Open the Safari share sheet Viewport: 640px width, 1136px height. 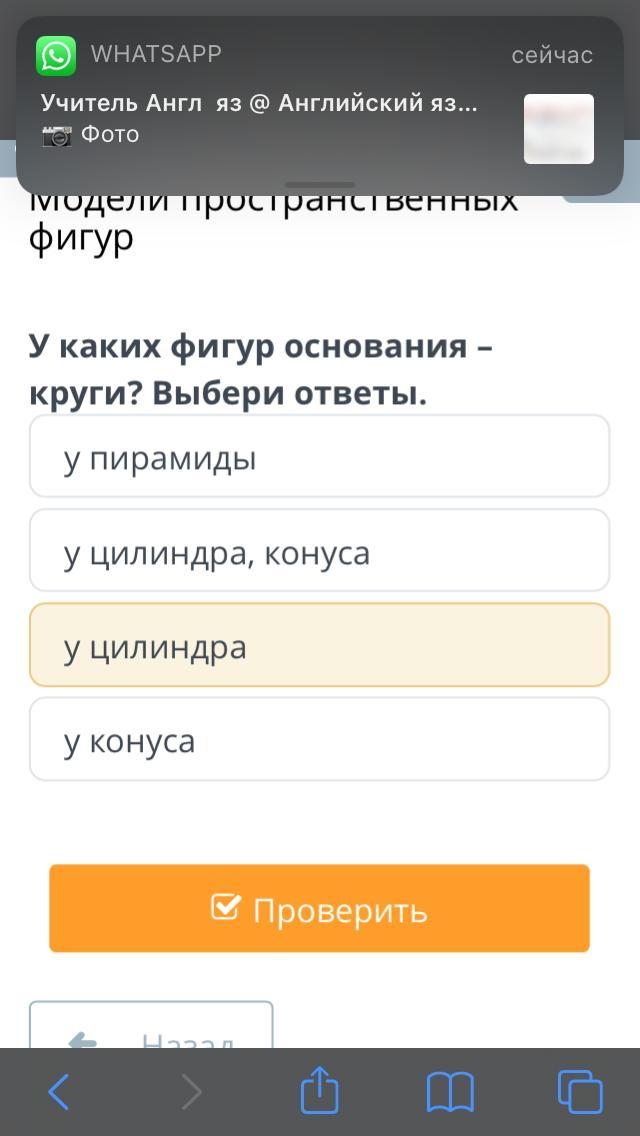coord(320,1090)
